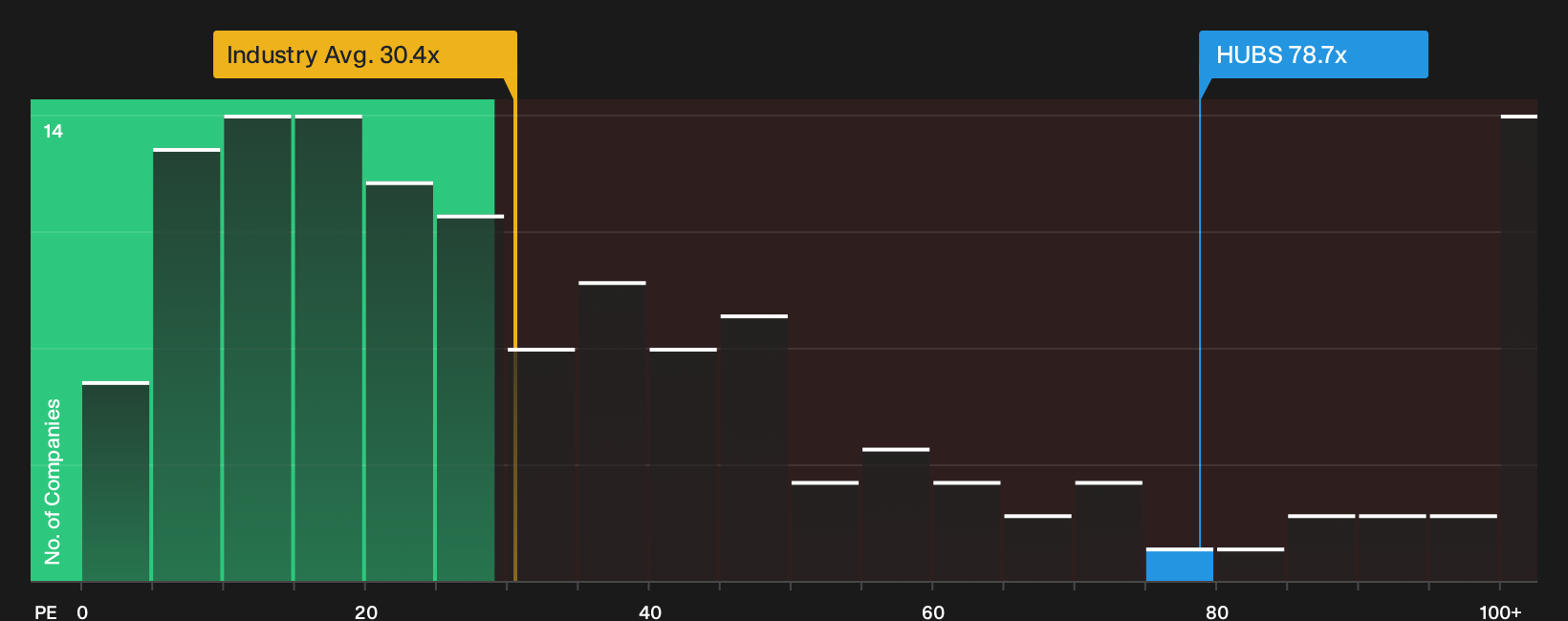
Task: Select the histogram bar for PE 50-55
Action: [x=825, y=531]
